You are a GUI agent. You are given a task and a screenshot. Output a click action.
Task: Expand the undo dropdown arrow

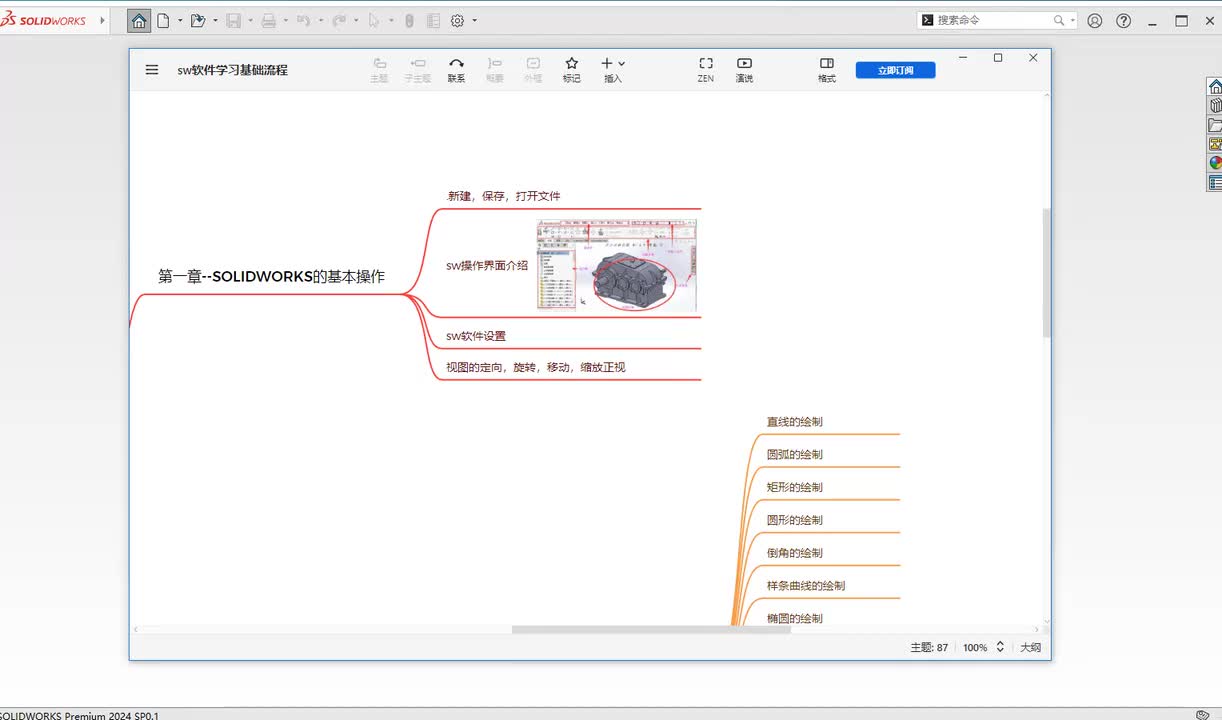point(320,20)
